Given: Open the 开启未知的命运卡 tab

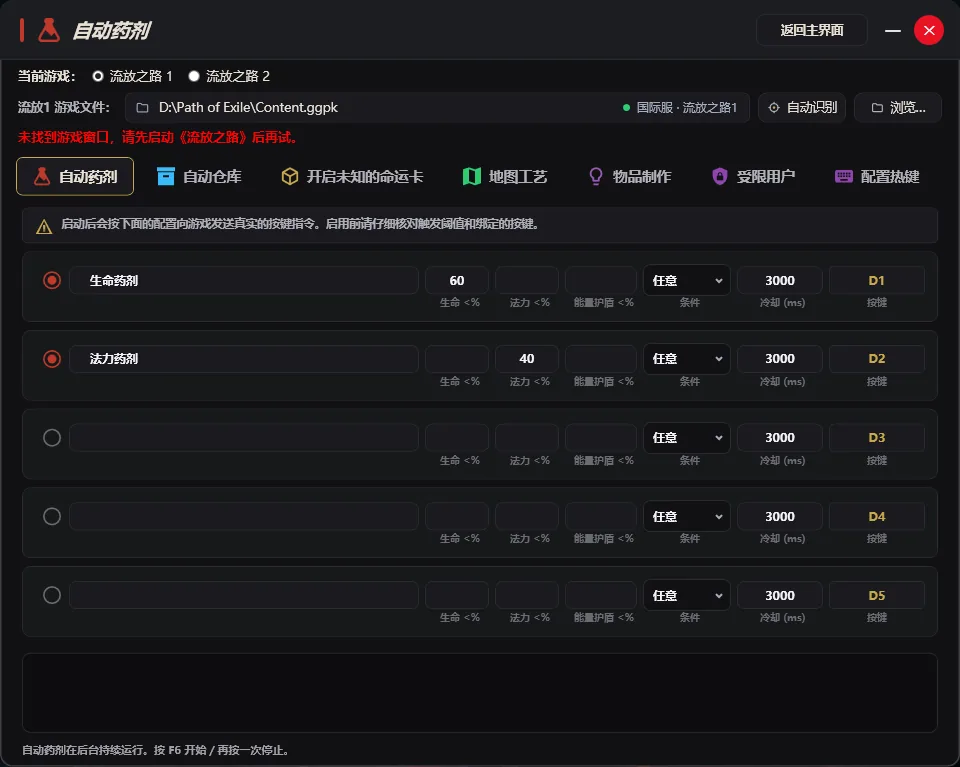Looking at the screenshot, I should [352, 177].
